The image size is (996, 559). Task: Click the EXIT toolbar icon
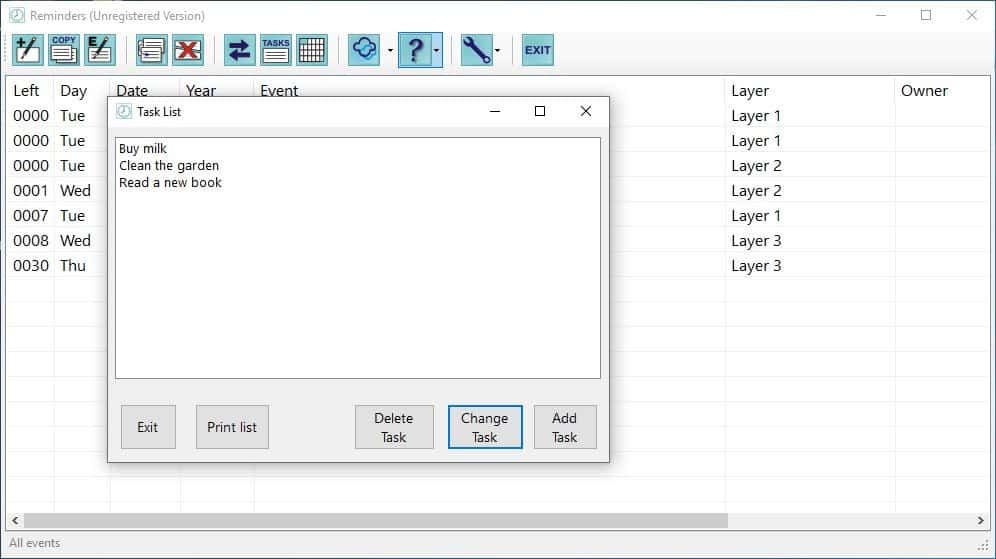[537, 50]
